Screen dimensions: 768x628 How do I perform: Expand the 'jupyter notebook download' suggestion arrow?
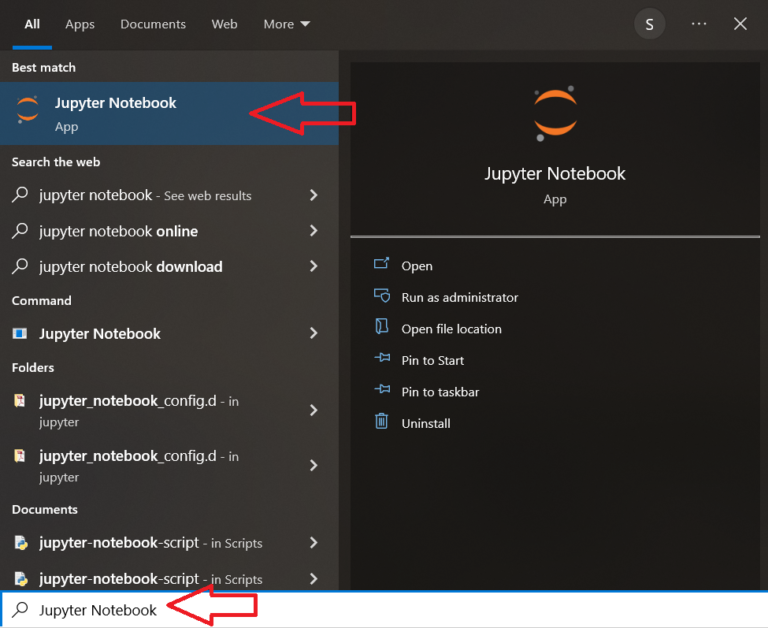(314, 267)
